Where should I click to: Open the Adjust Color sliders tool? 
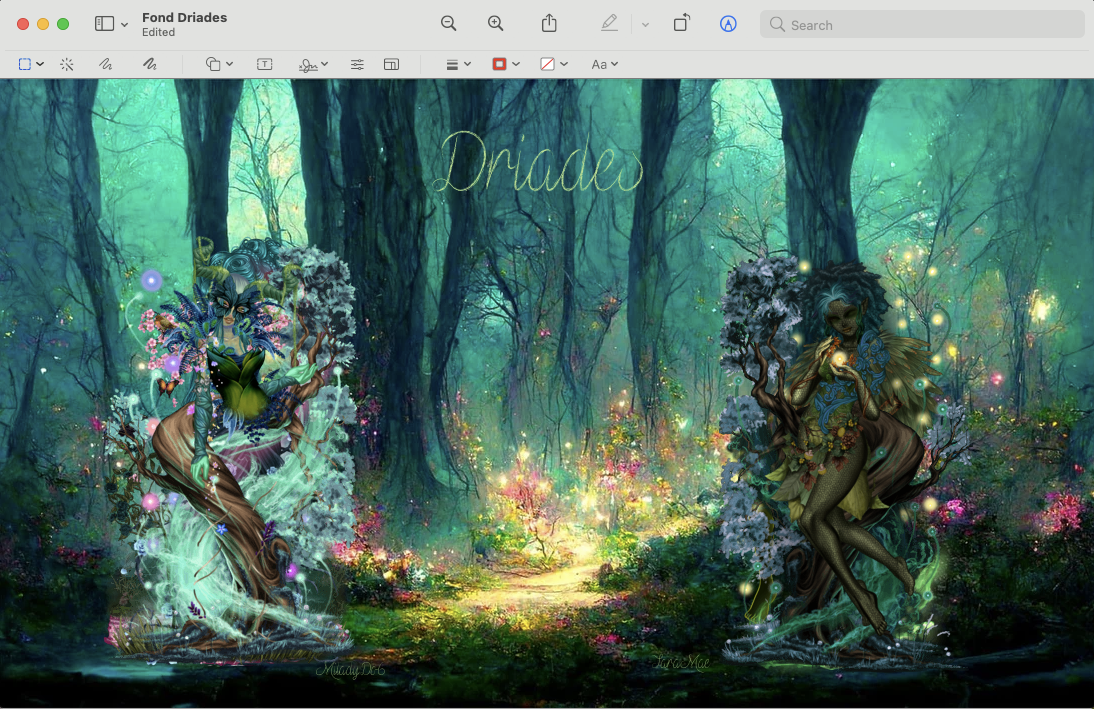pos(357,64)
